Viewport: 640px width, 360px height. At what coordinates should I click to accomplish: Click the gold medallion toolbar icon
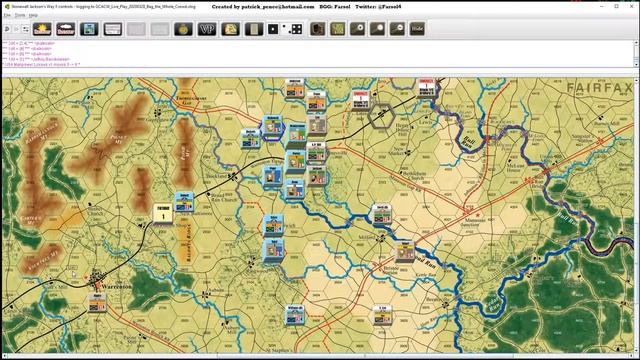pos(183,29)
